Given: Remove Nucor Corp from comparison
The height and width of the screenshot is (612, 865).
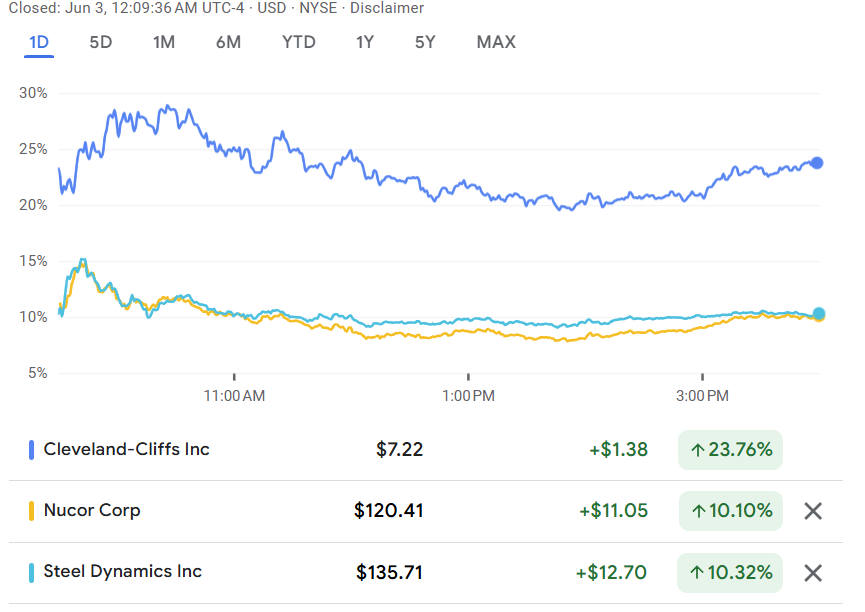Looking at the screenshot, I should click(813, 511).
